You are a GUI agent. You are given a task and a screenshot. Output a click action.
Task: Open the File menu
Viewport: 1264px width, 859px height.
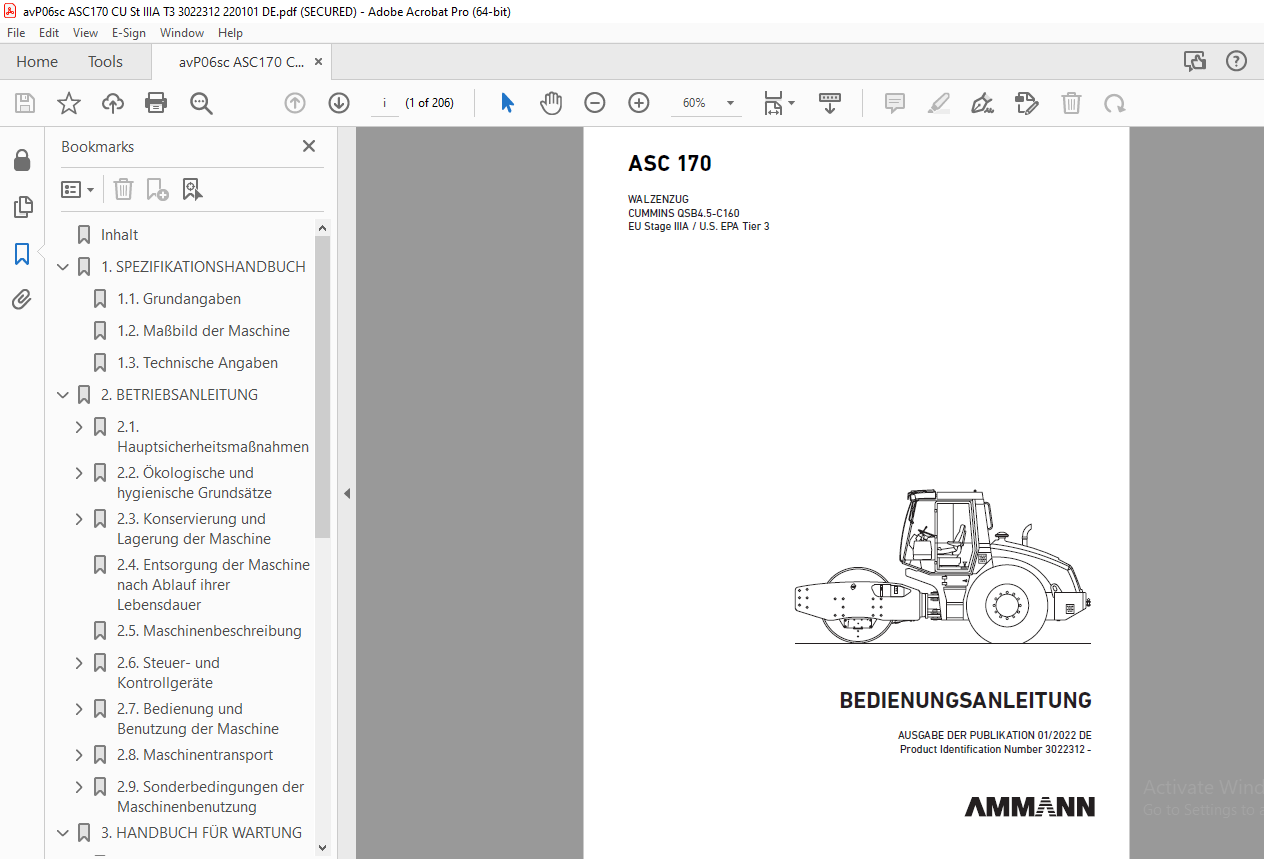[x=16, y=32]
